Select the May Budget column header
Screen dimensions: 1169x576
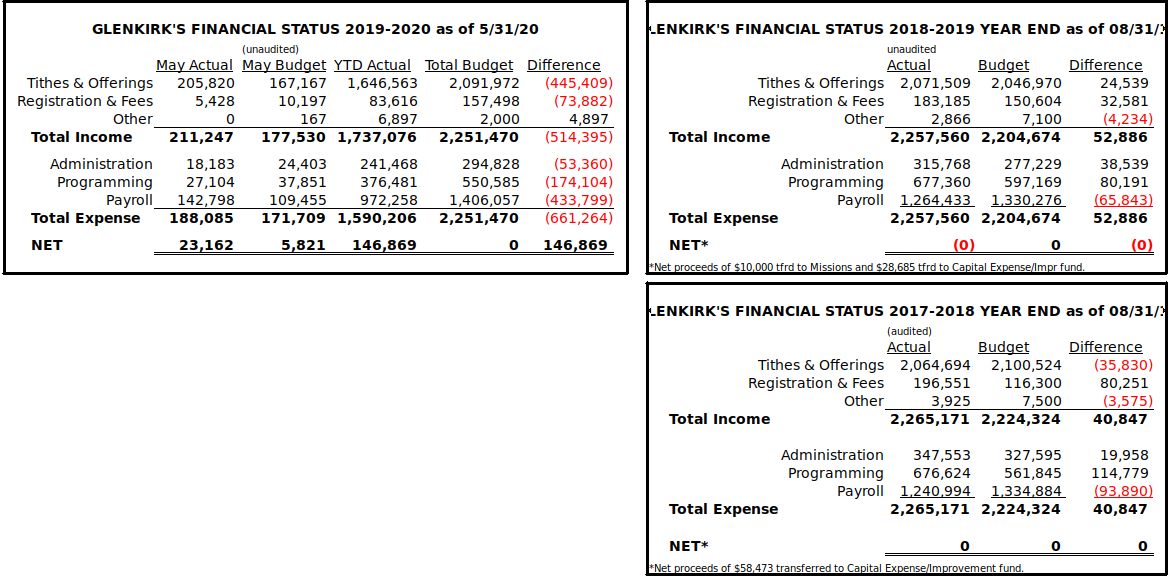point(284,65)
